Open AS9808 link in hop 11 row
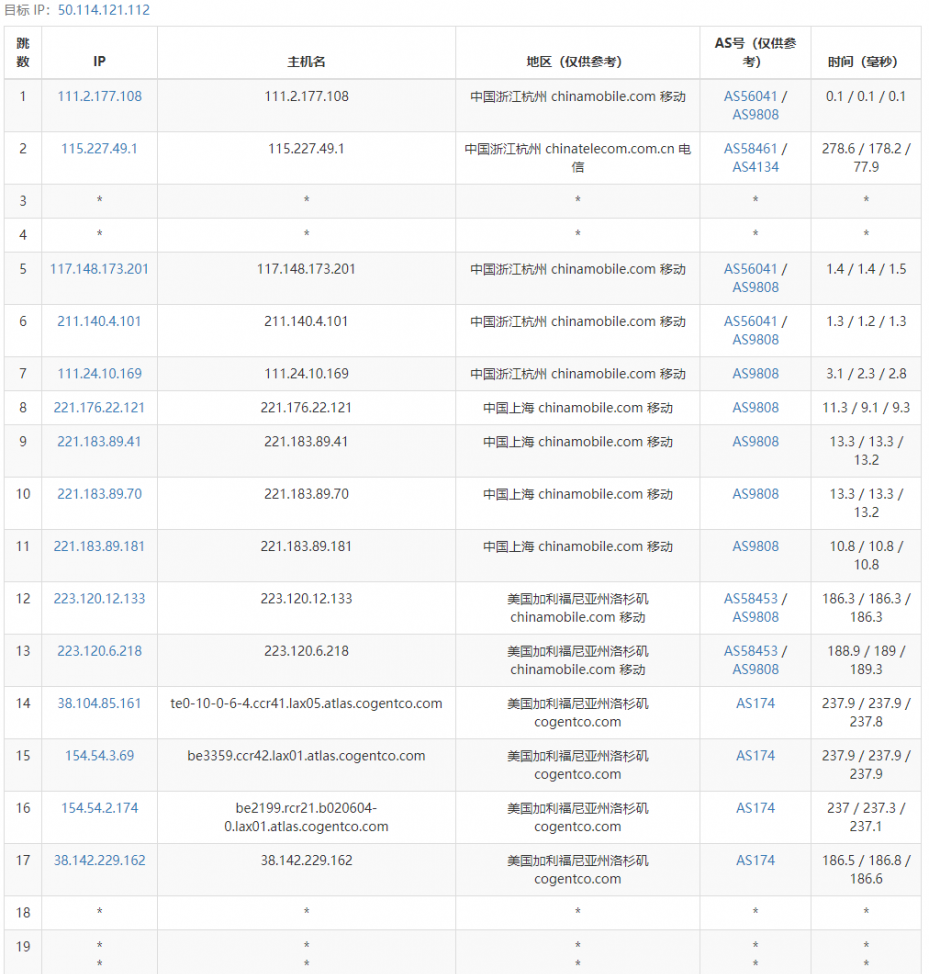The image size is (929, 974). coord(755,546)
